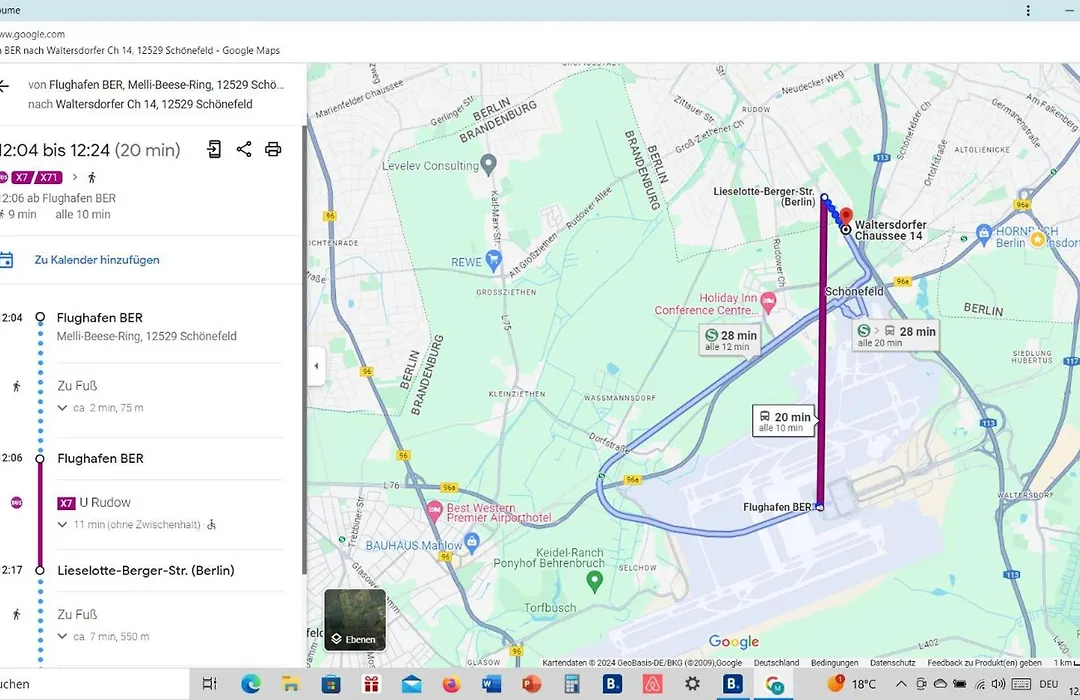
Task: Add the trip via Zu Kalender hinzufügen
Action: pos(97,260)
